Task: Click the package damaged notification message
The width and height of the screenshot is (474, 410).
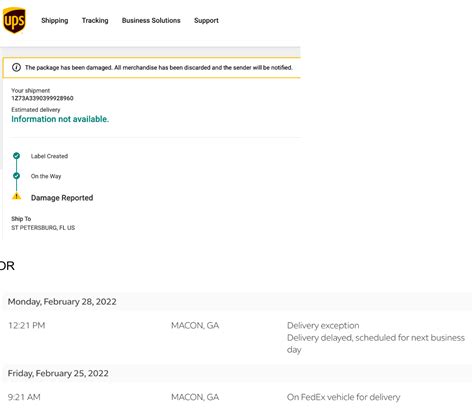Action: coord(159,68)
